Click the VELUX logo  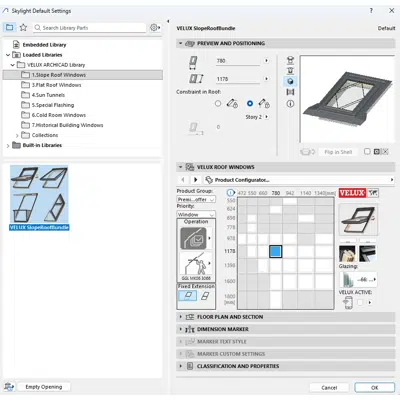point(352,193)
